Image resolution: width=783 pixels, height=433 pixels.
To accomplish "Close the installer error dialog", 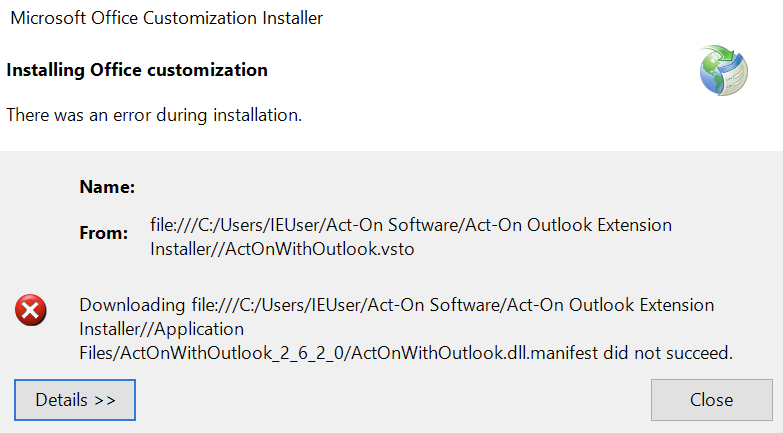I will pyautogui.click(x=712, y=400).
